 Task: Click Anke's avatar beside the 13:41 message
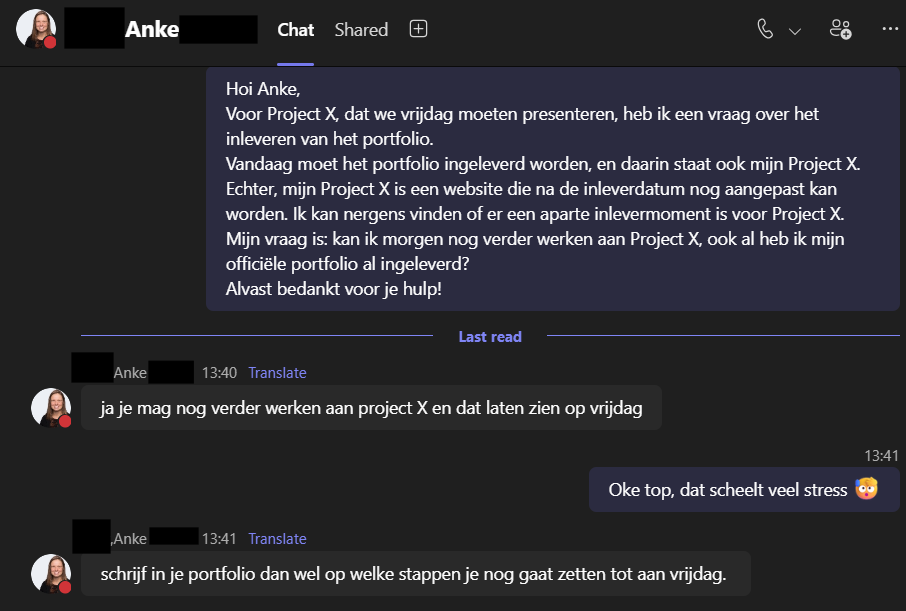point(50,573)
